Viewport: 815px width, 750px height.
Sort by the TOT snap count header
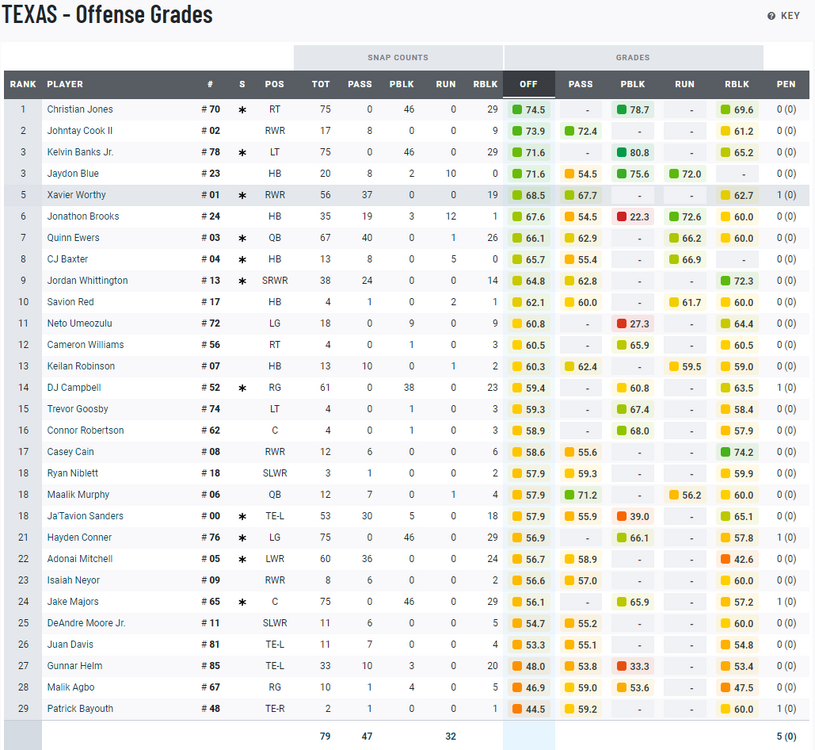[320, 84]
